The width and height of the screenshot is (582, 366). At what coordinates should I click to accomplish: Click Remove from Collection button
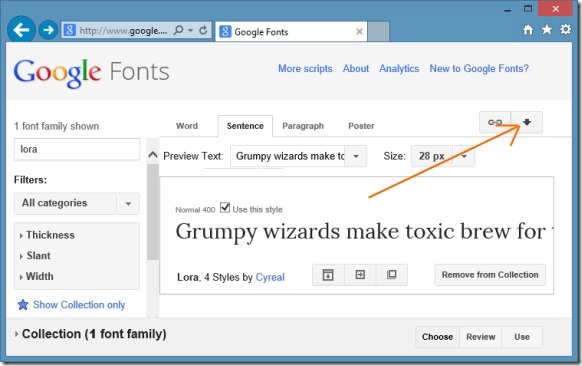click(490, 275)
